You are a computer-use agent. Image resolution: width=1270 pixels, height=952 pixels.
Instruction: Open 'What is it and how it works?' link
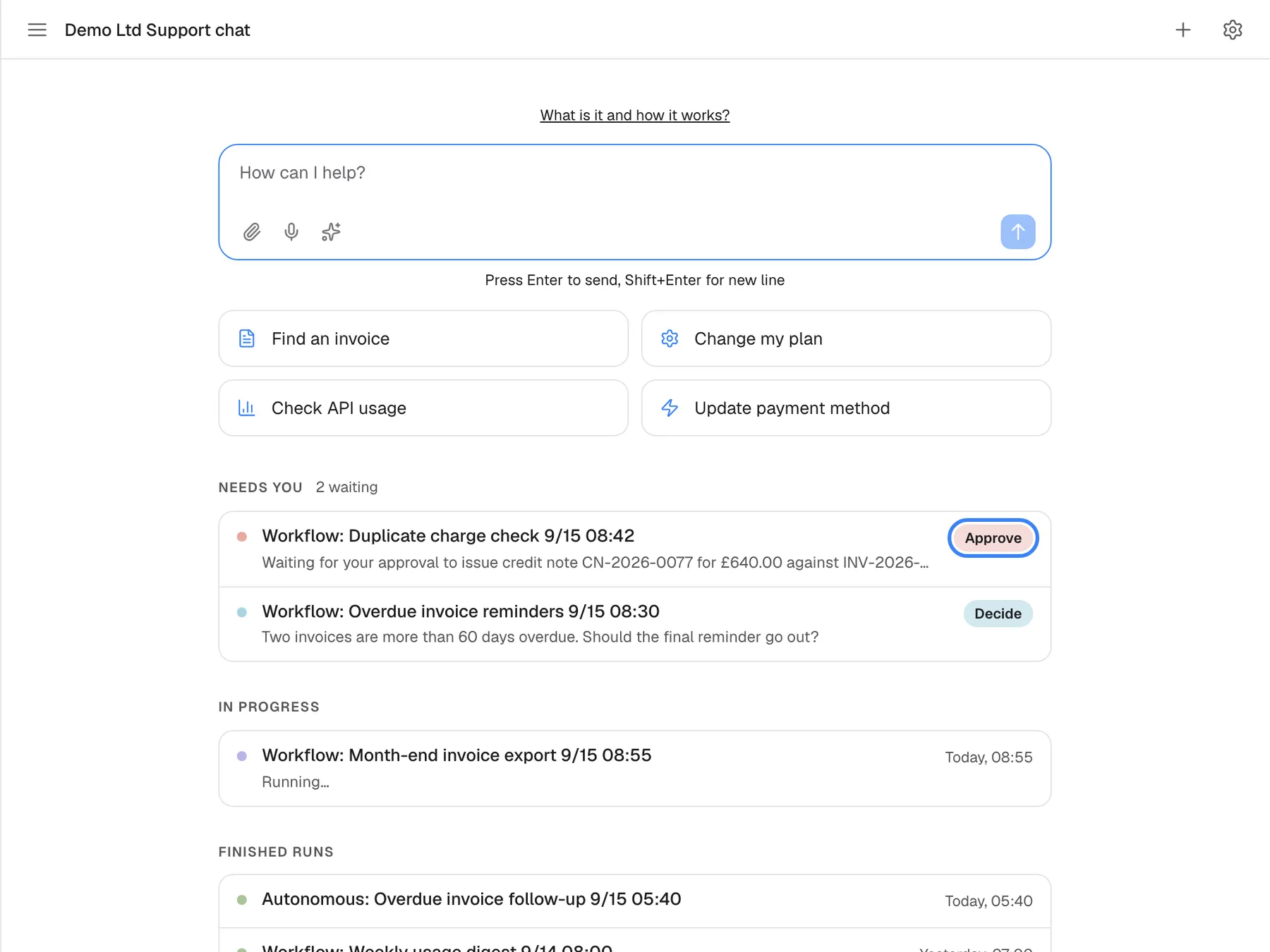click(x=635, y=115)
